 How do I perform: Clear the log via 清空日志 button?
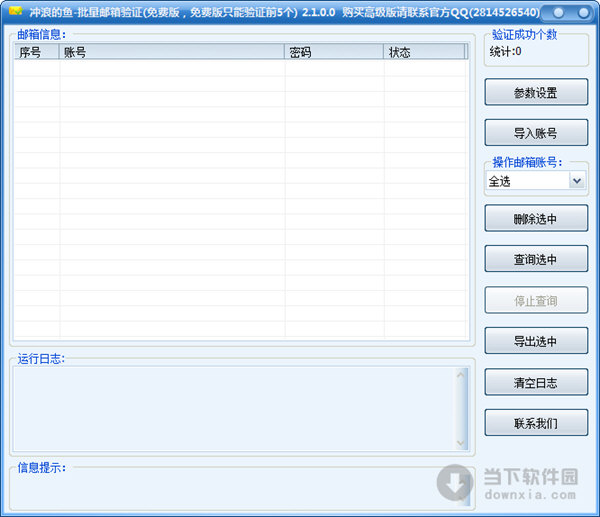(x=536, y=382)
